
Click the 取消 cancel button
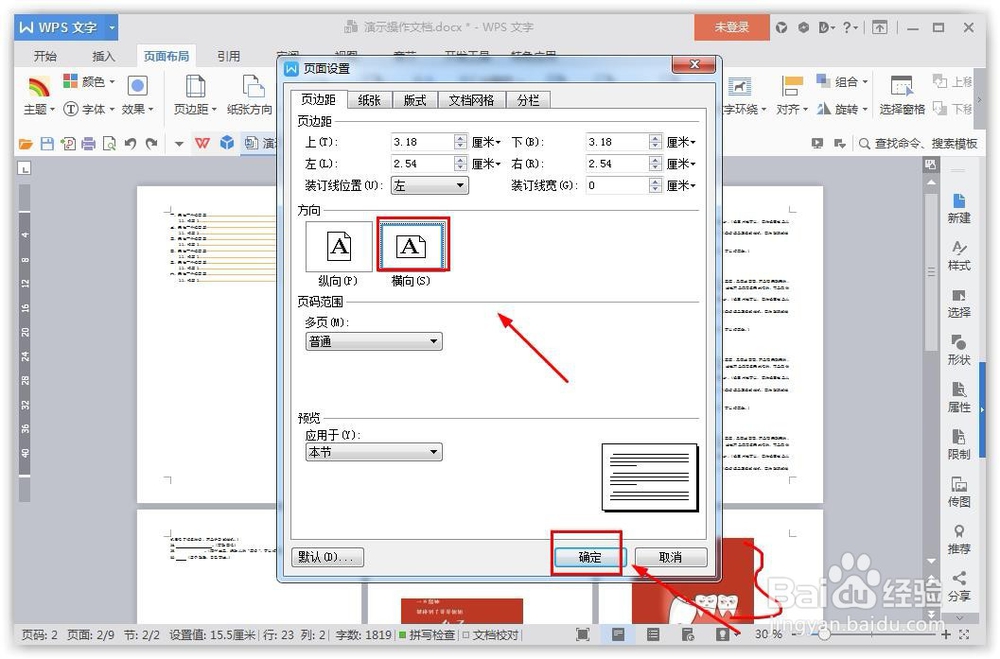[670, 557]
